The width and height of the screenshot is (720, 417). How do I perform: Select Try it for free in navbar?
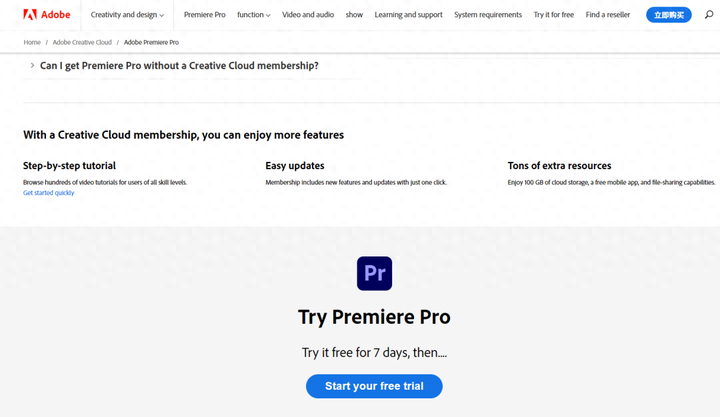pos(553,15)
